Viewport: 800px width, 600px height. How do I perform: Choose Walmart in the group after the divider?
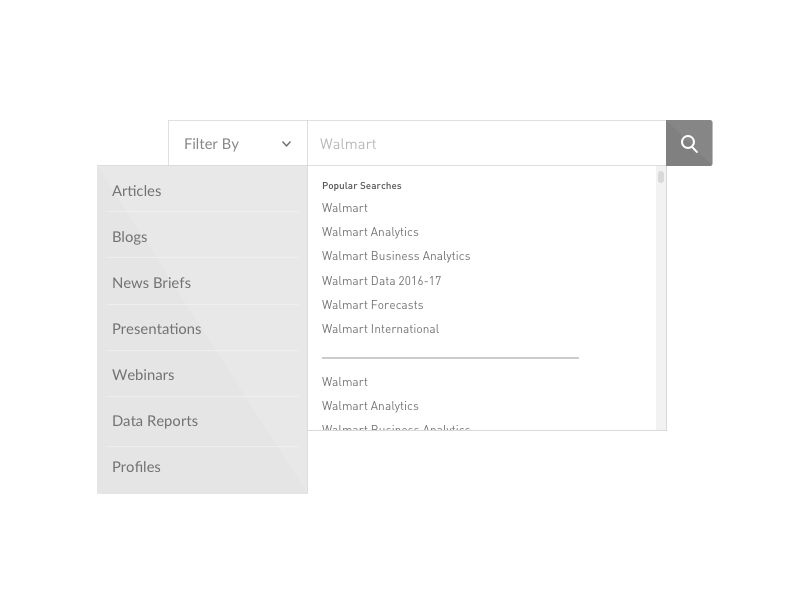coord(345,382)
